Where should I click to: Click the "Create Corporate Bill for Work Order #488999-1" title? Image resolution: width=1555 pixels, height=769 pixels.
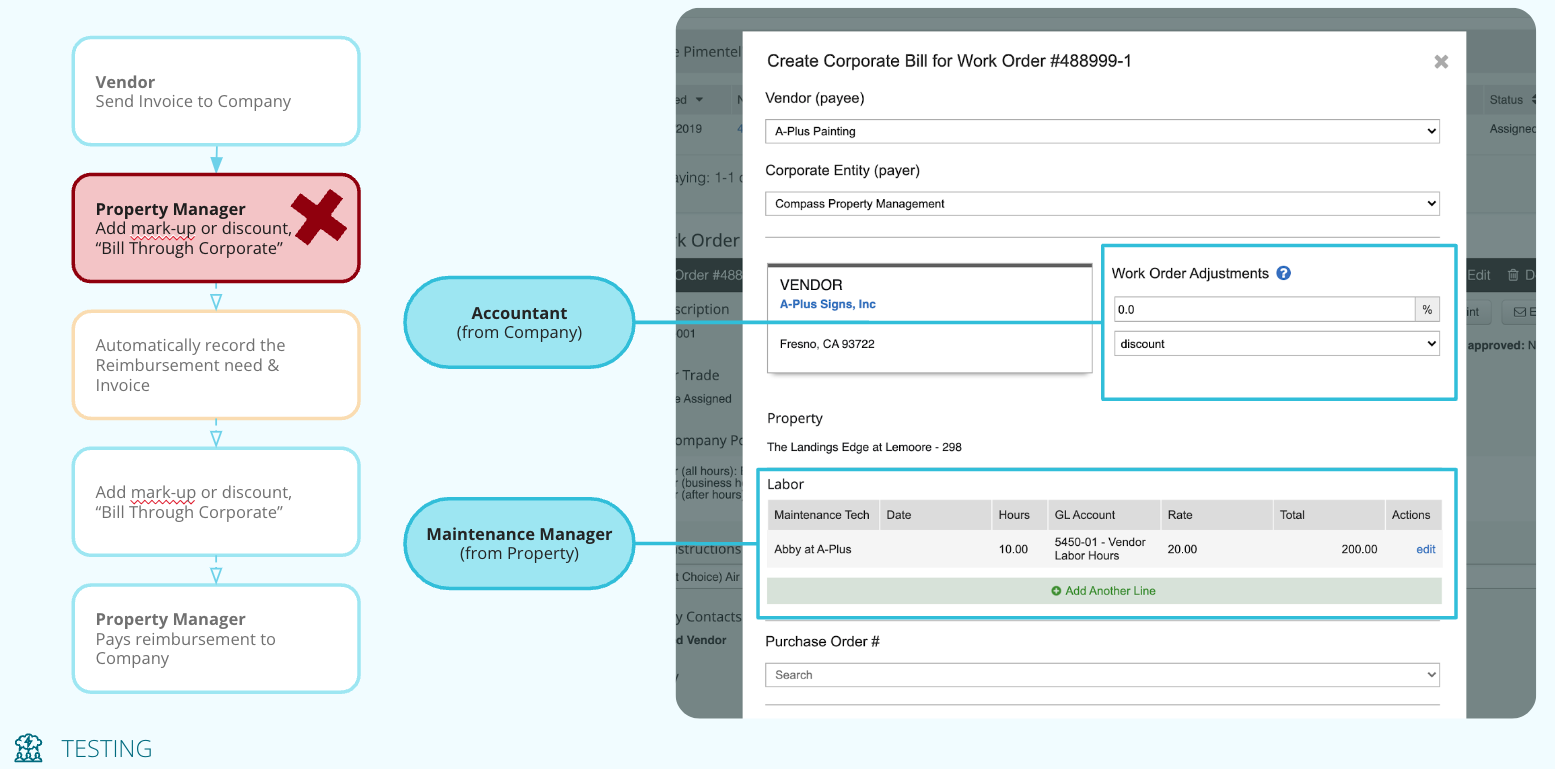(x=949, y=61)
